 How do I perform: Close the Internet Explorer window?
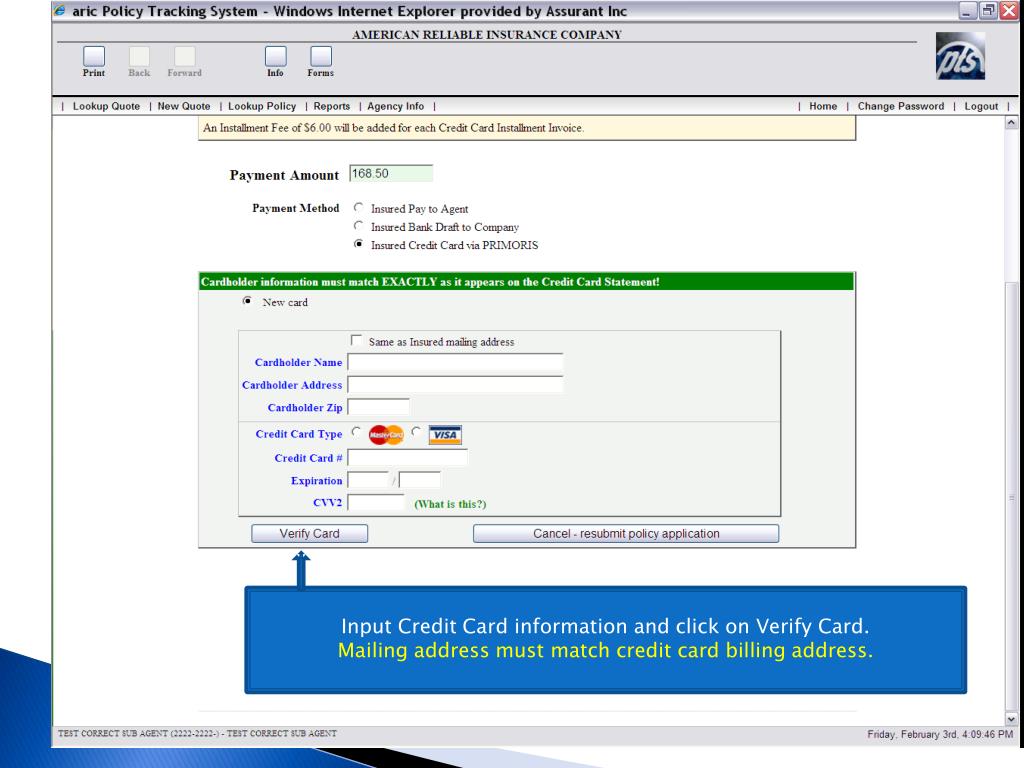(x=1009, y=11)
